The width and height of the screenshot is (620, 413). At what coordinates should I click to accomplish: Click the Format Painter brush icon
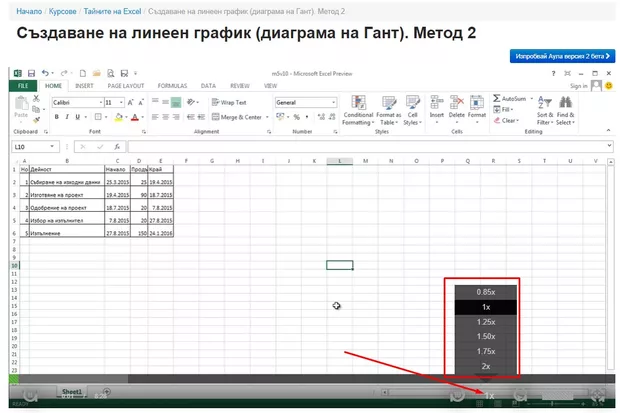[x=36, y=119]
